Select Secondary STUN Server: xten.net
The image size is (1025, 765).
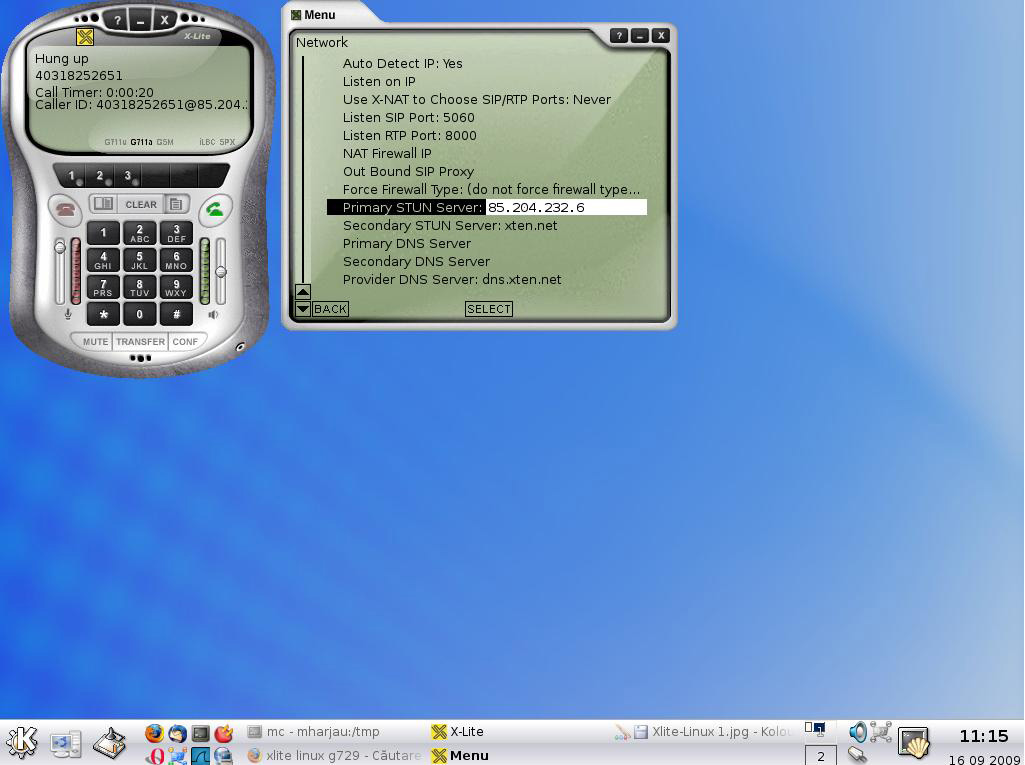[x=450, y=226]
